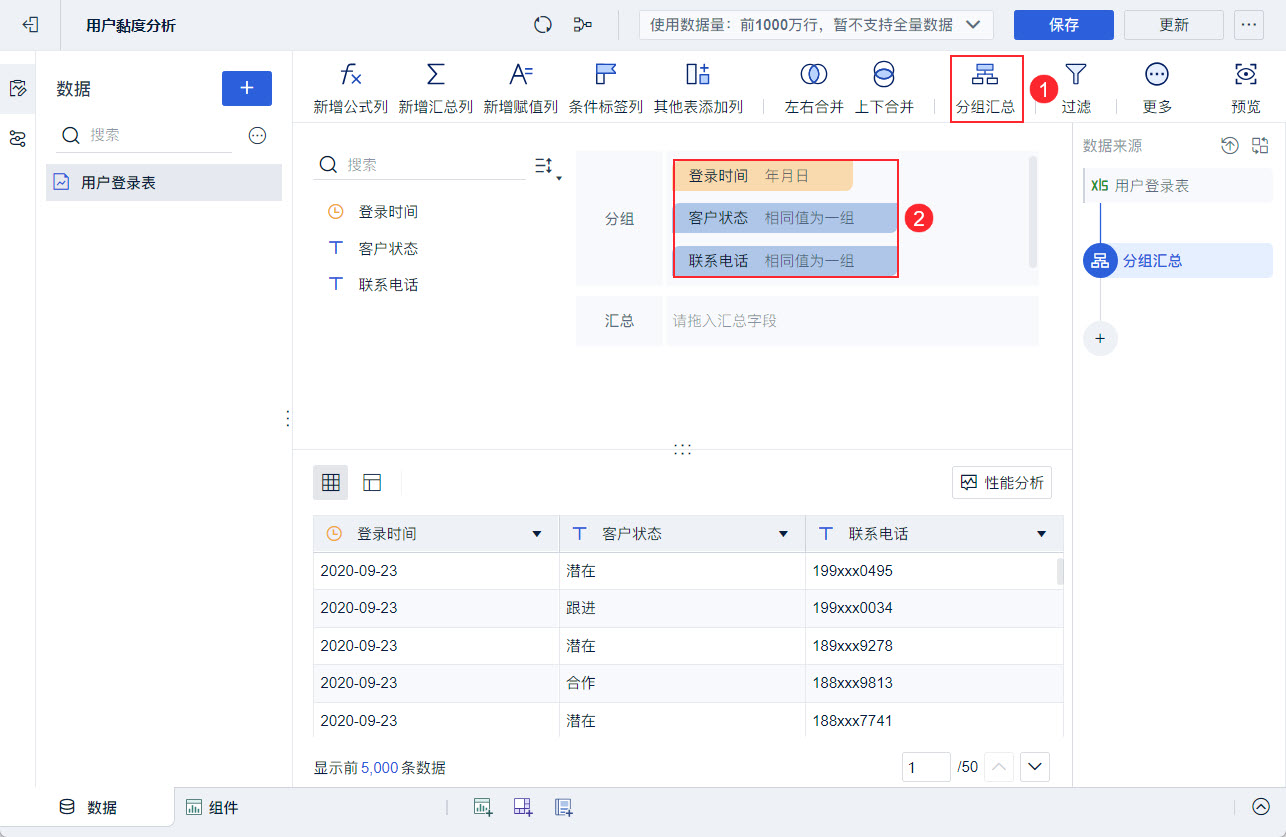This screenshot has height=837, width=1286.
Task: Click 客户状态 相同值为一组 group chip
Action: (785, 218)
